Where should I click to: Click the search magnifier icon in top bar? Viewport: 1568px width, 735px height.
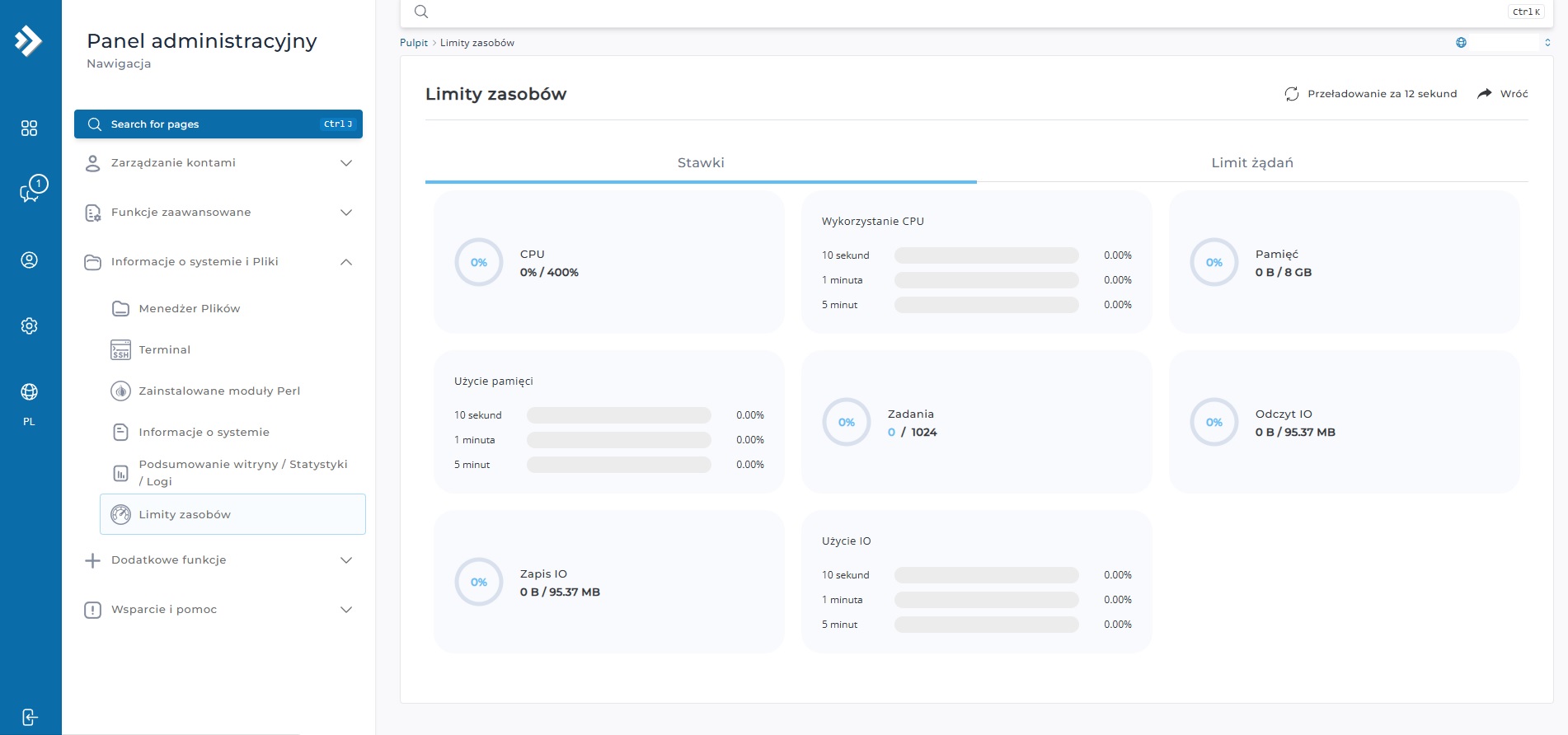pos(421,12)
